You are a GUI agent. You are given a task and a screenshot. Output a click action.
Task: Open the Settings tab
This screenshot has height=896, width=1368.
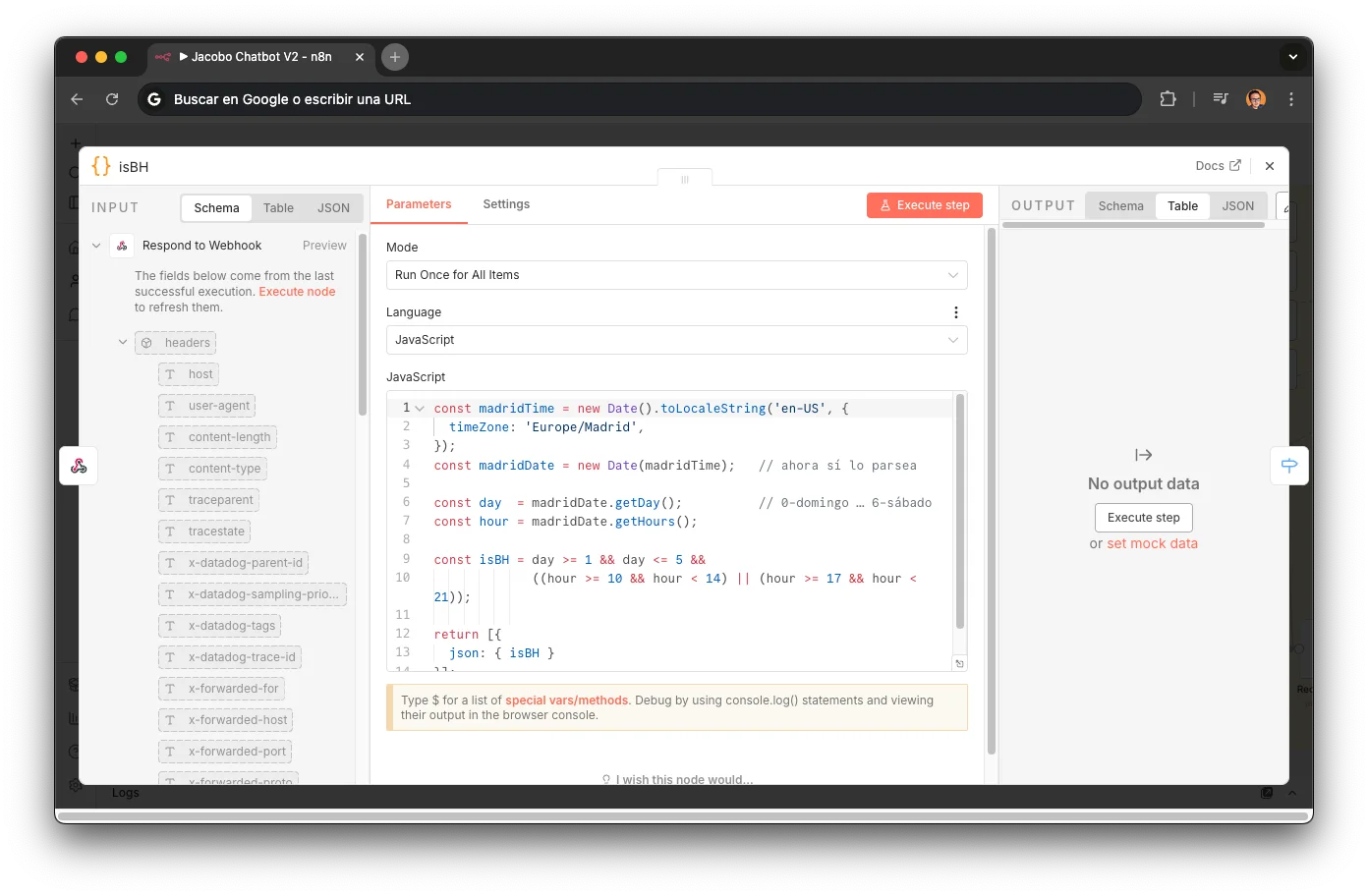(506, 204)
